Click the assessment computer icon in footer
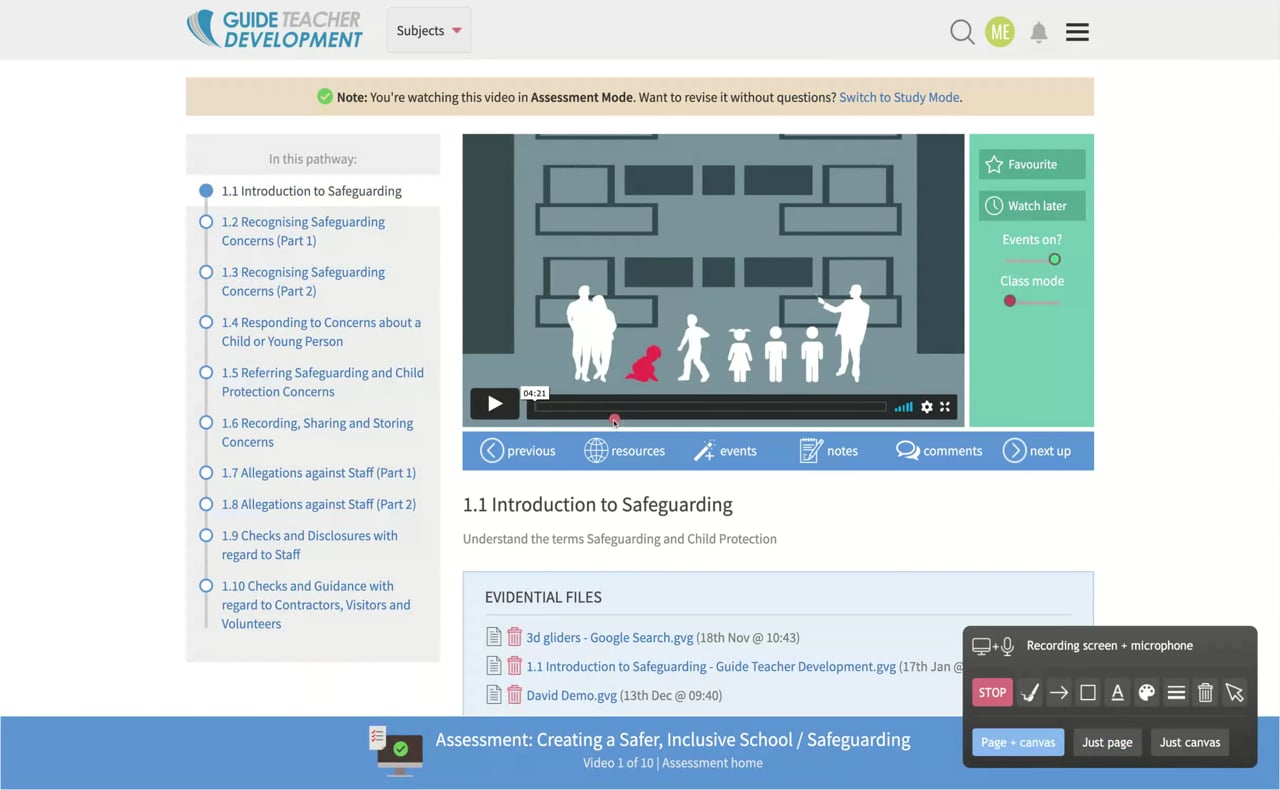Viewport: 1280px width, 790px height. coord(396,751)
